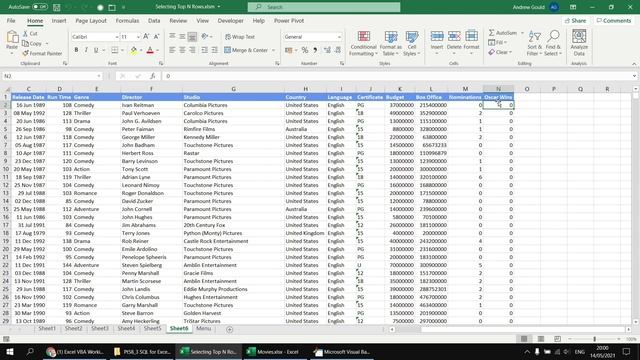Collapse the ribbon chevron
The width and height of the screenshot is (640, 360).
(634, 64)
